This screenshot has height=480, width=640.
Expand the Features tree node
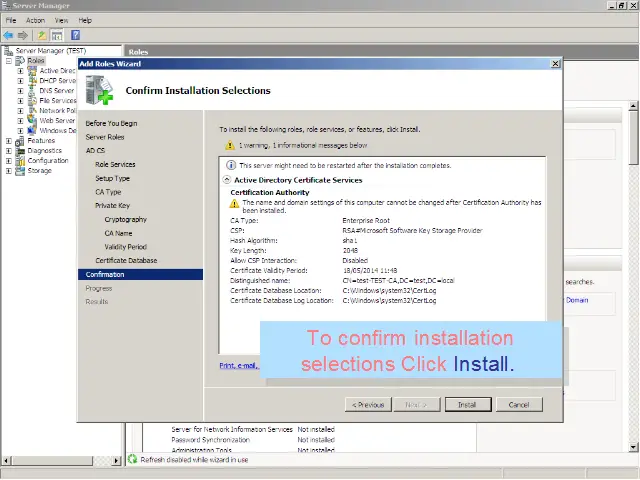click(x=9, y=141)
